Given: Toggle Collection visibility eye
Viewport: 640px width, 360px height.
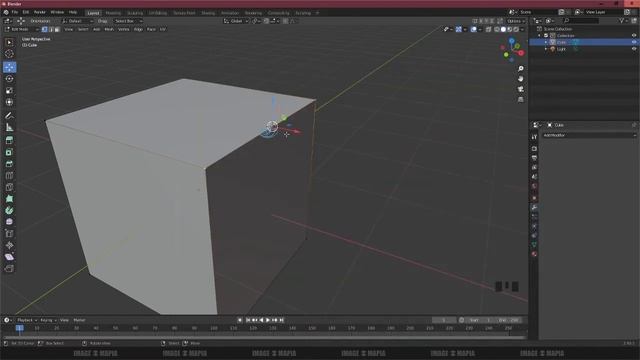Looking at the screenshot, I should point(634,36).
